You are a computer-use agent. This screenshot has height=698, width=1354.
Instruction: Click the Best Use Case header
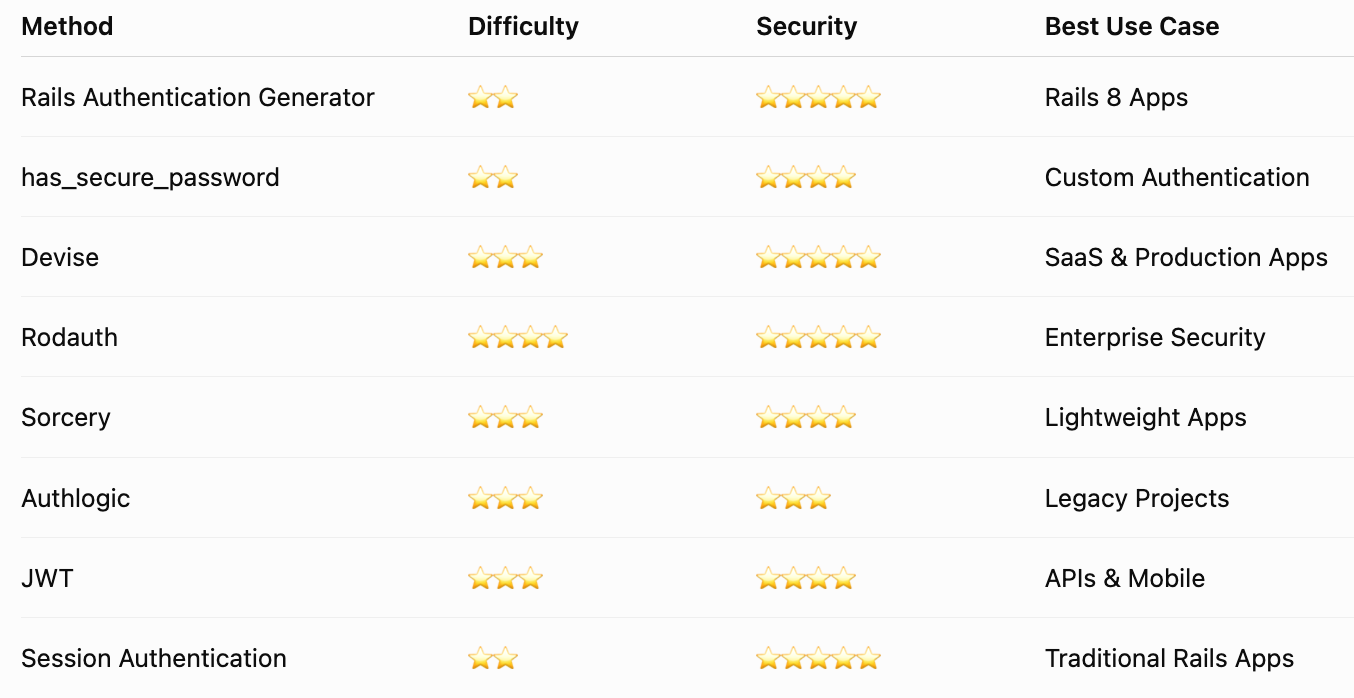point(1132,27)
